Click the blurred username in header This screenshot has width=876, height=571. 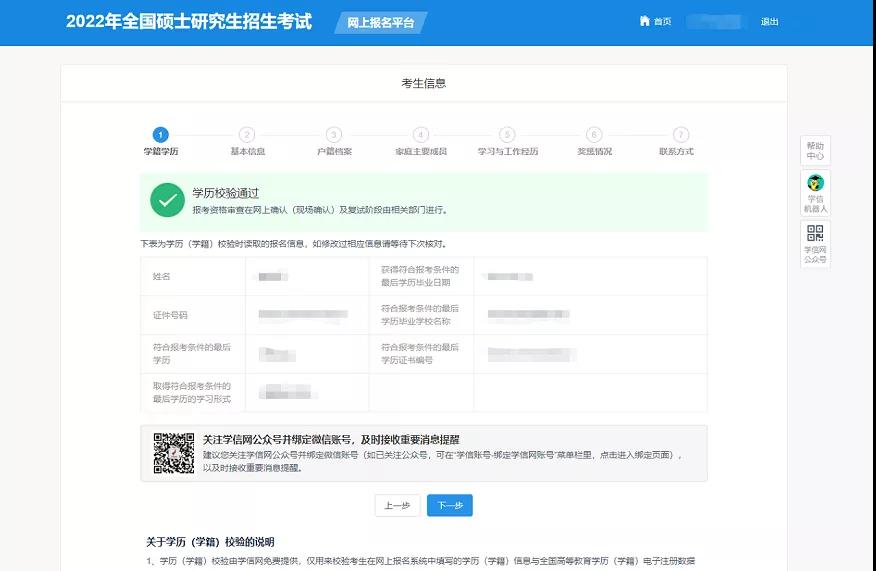[x=715, y=22]
